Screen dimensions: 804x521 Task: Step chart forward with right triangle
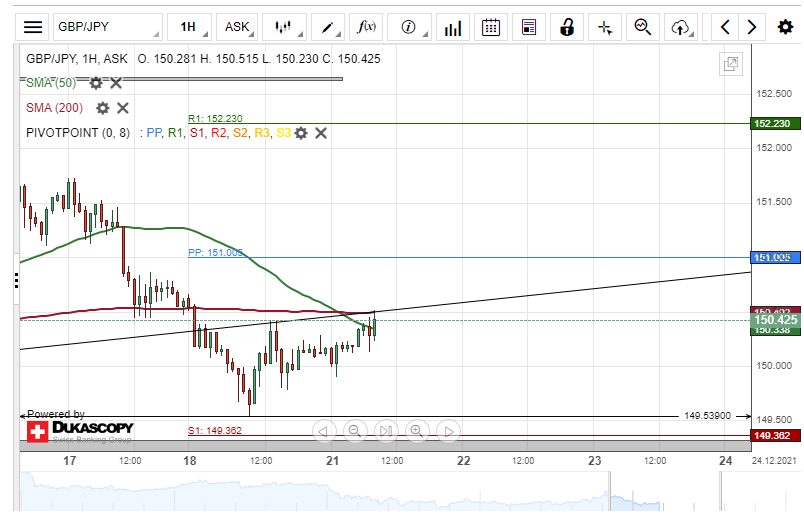(x=449, y=432)
